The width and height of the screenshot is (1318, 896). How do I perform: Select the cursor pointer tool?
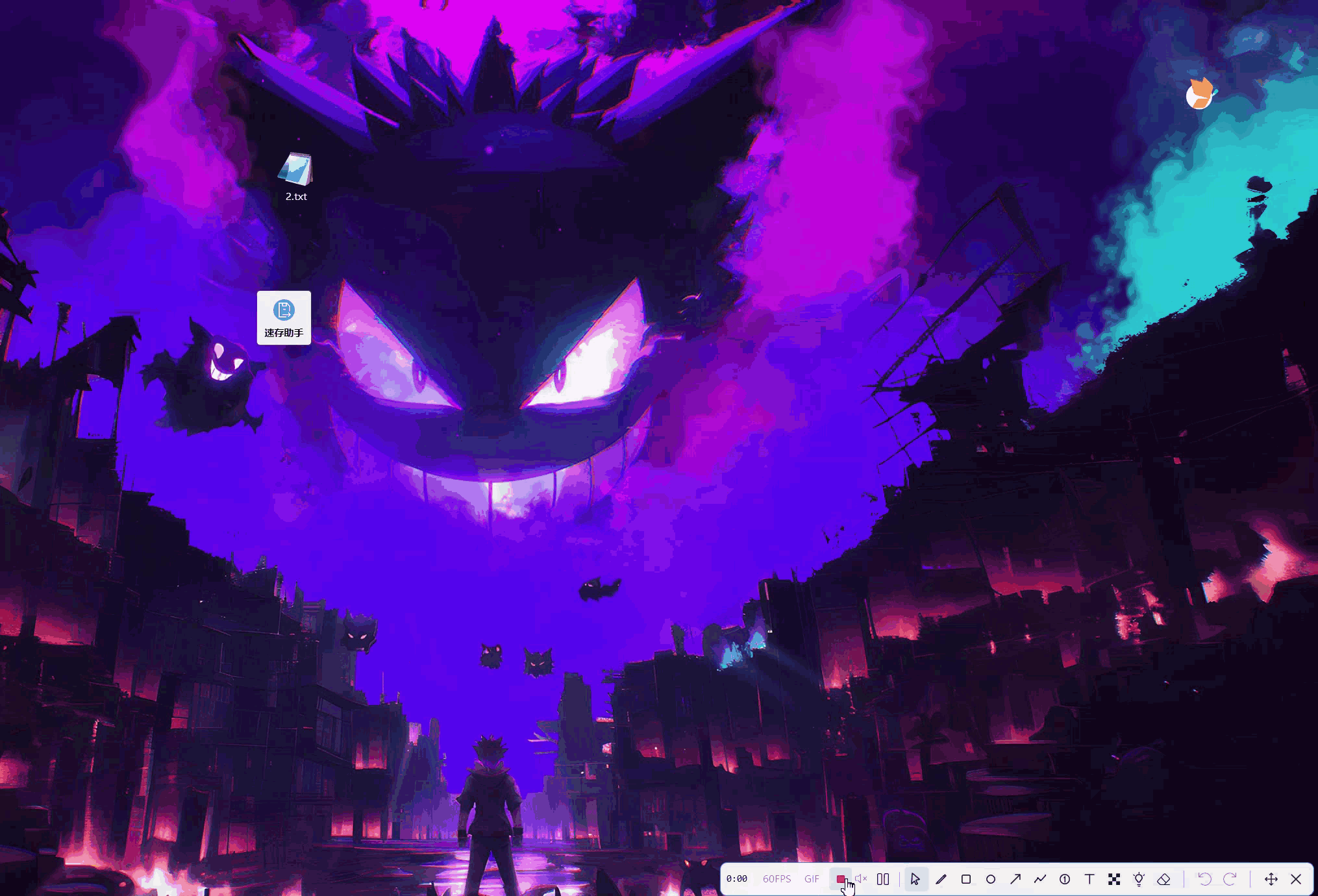tap(915, 879)
